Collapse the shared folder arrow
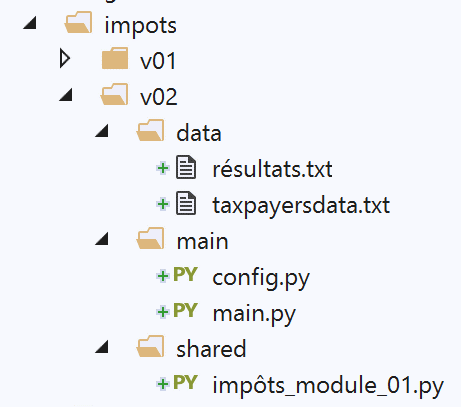The width and height of the screenshot is (461, 407). (102, 347)
